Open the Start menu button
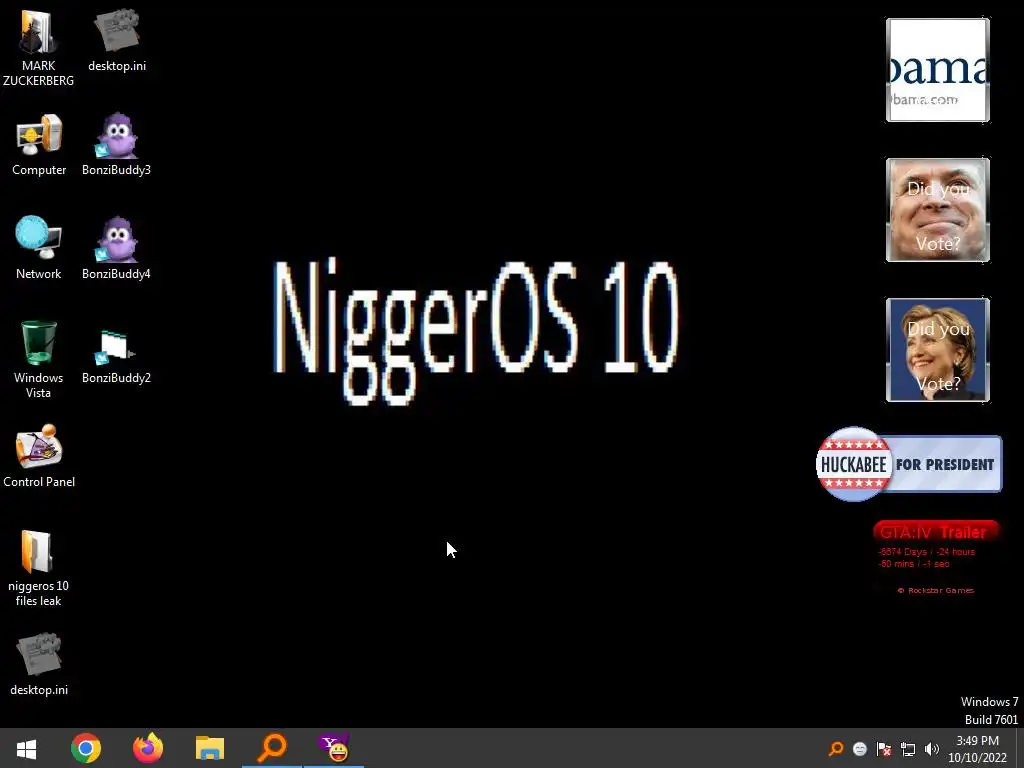1024x768 pixels. 26,748
